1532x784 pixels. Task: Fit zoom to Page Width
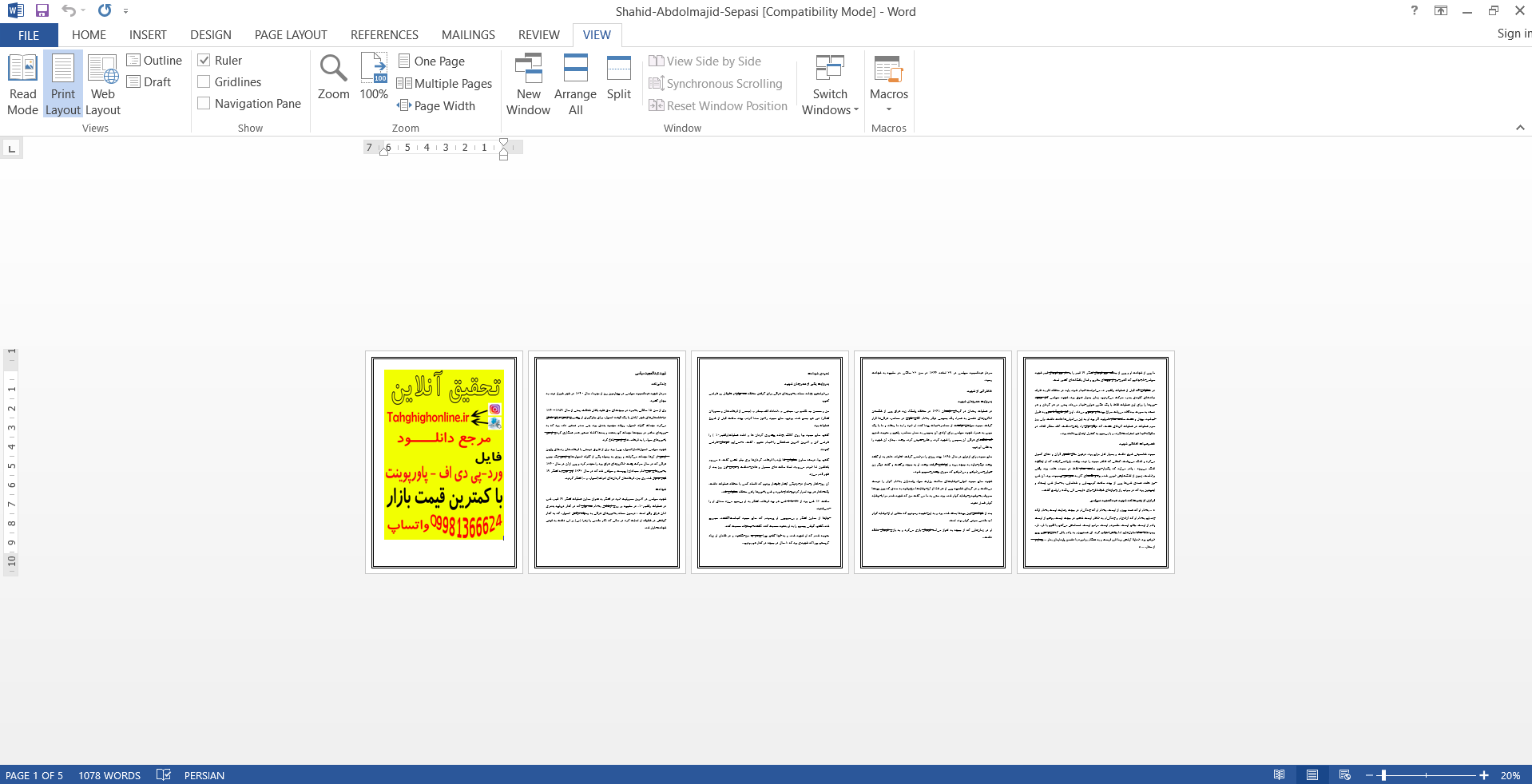(436, 106)
